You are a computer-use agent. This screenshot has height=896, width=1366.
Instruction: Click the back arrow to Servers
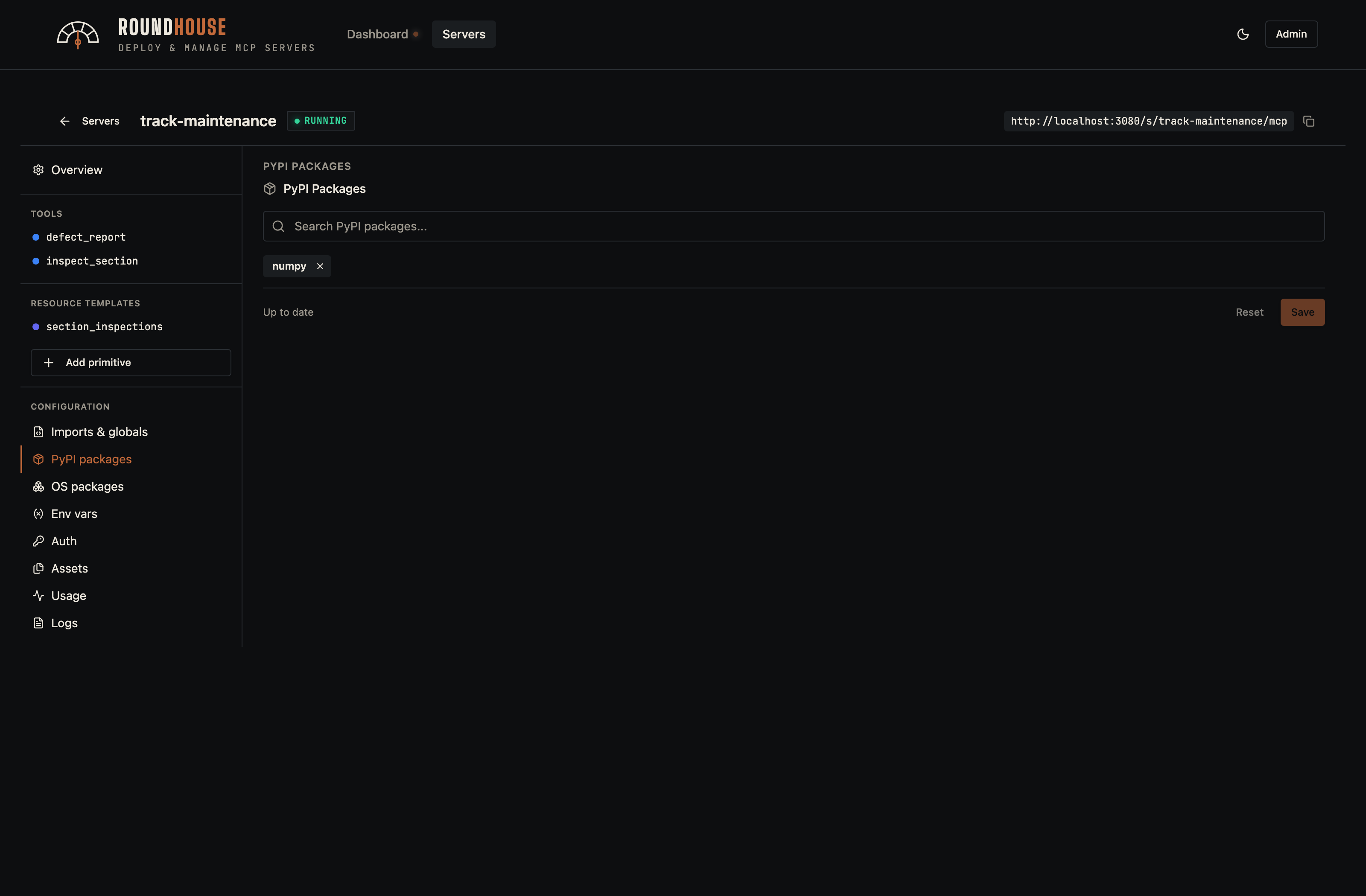pos(65,121)
